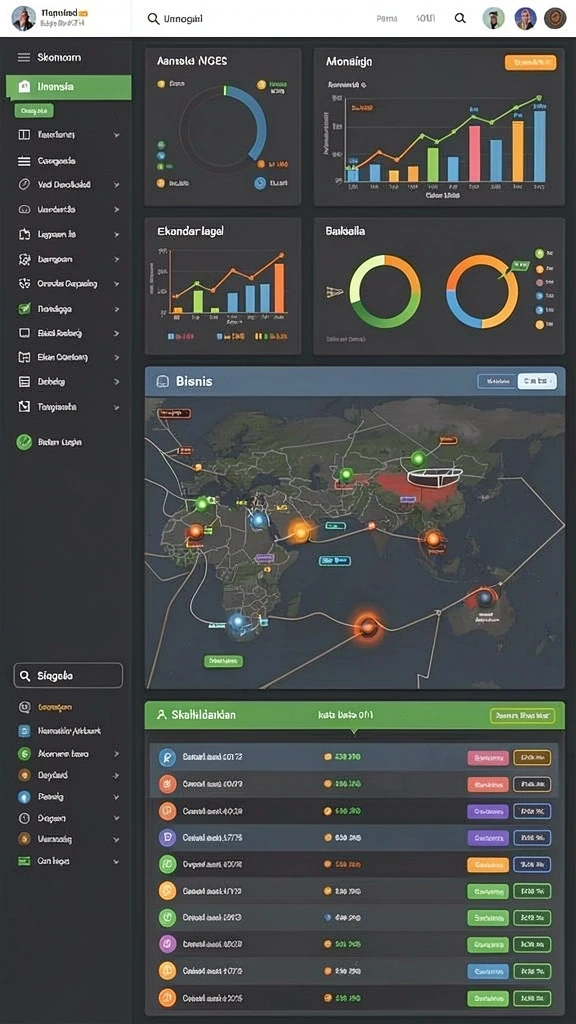
Task: Toggle the white right-hand button in the Bisnis header
Action: click(537, 381)
